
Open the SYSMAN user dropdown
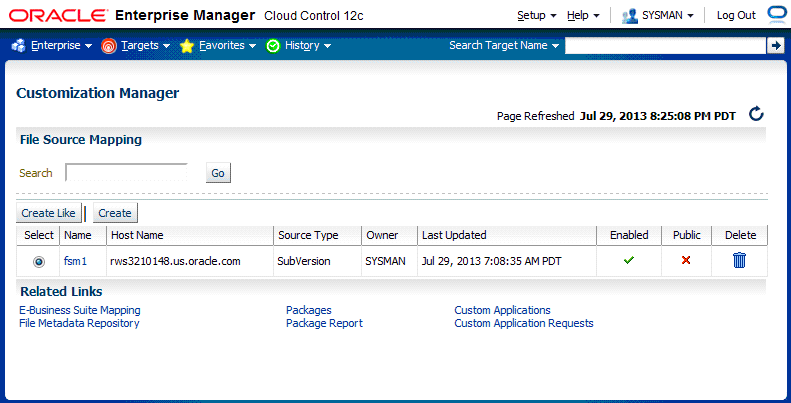(x=668, y=16)
